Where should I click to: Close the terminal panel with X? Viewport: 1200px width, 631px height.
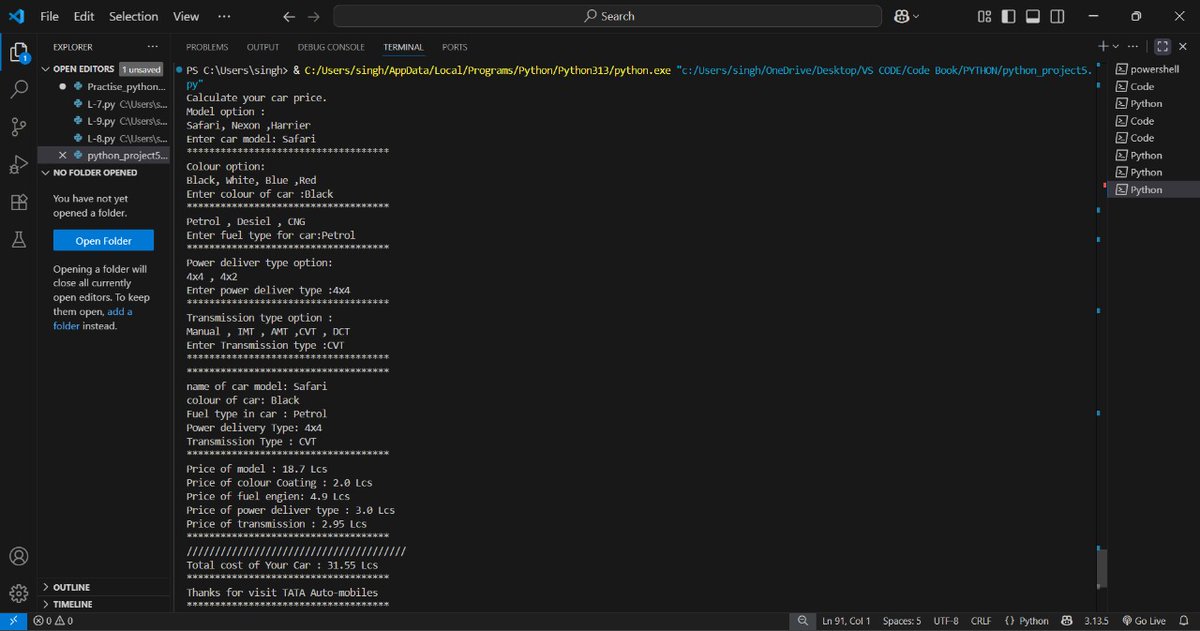coord(1184,47)
